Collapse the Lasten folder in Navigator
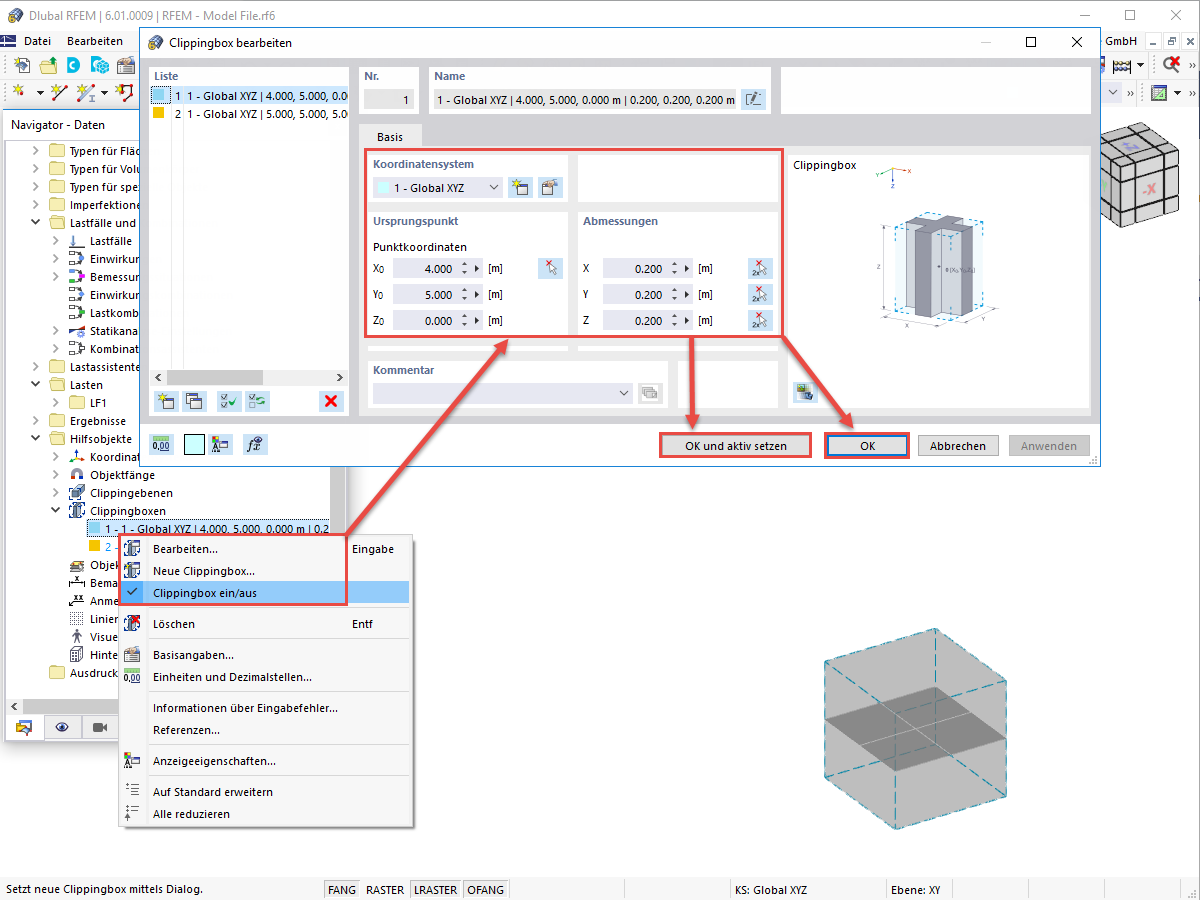The height and width of the screenshot is (900, 1200). coord(36,385)
